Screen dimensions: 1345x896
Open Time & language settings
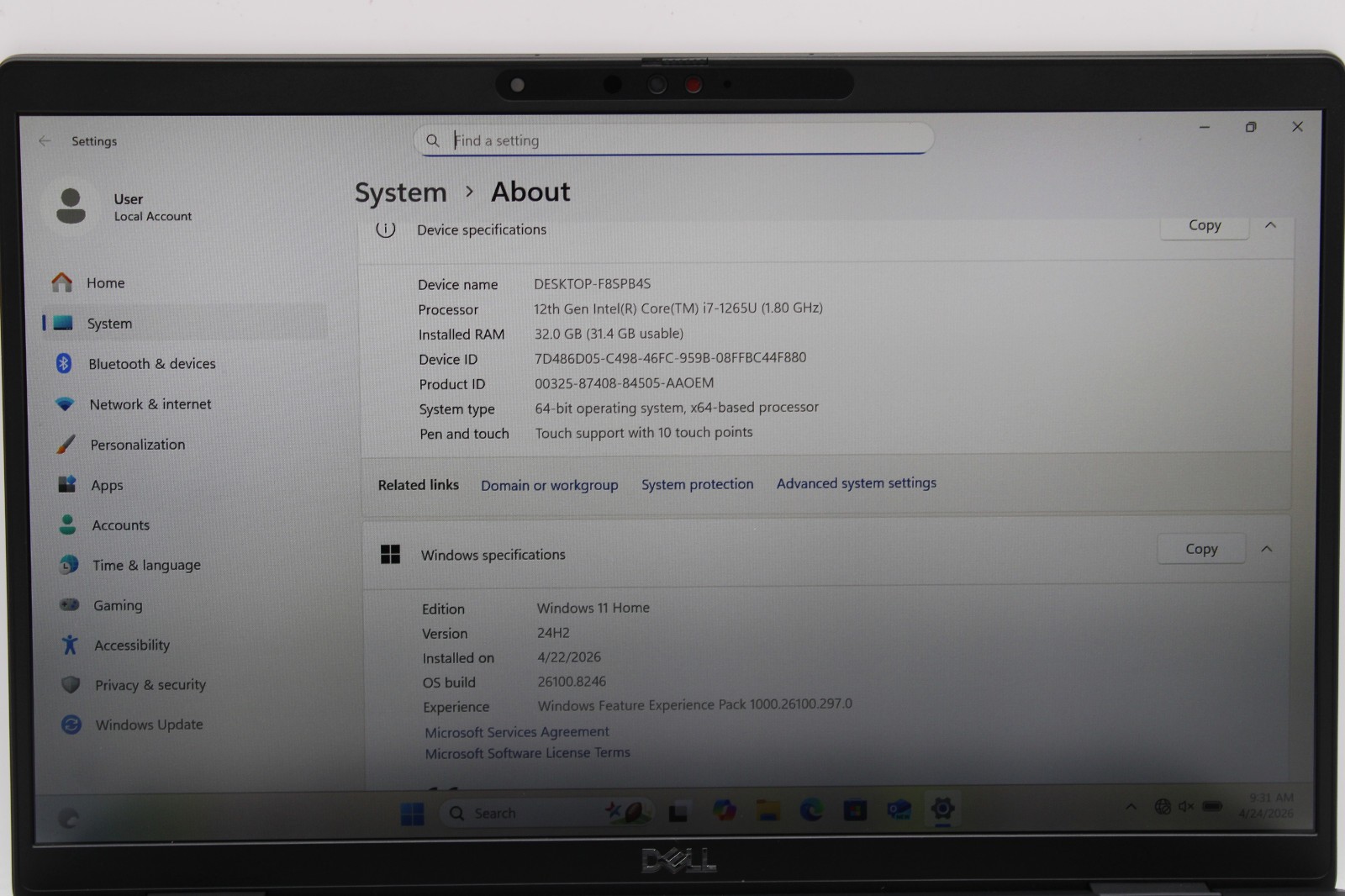146,566
